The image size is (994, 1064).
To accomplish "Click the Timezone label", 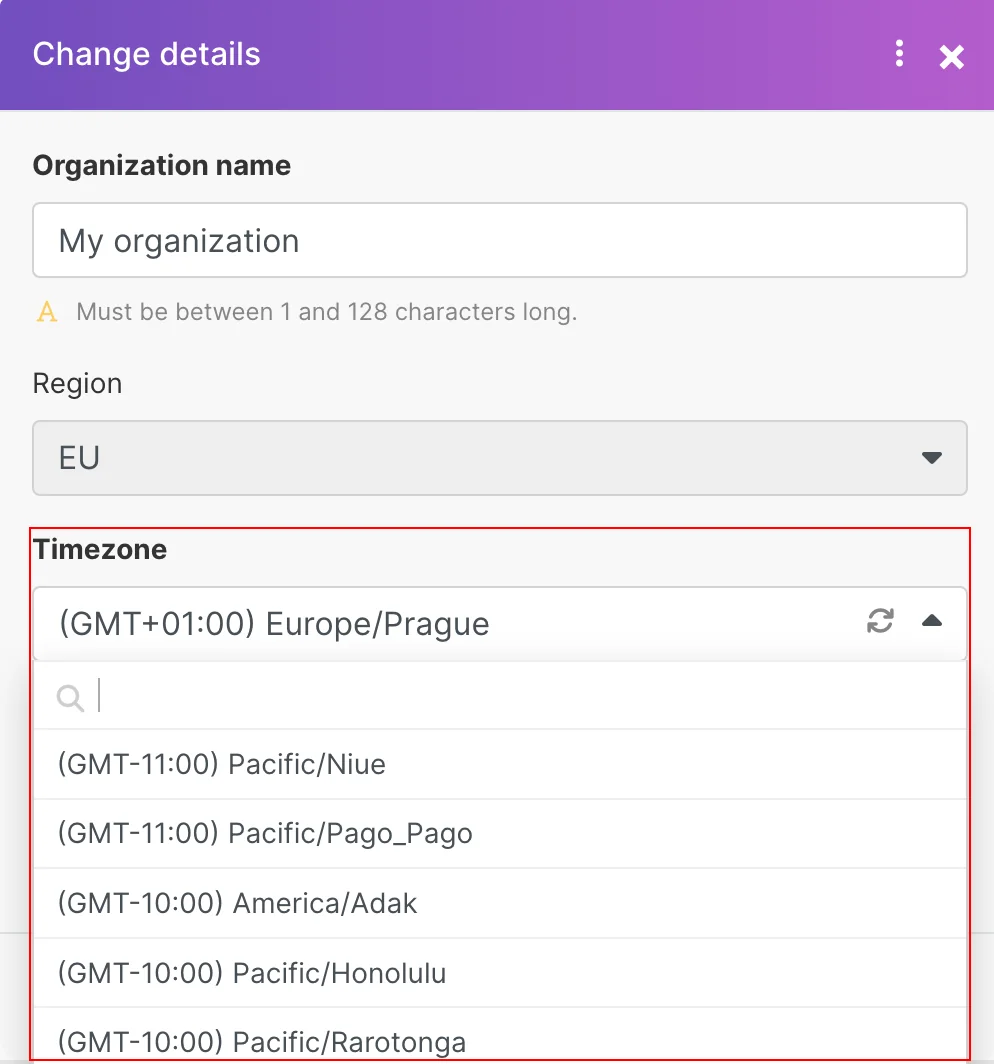I will (100, 549).
